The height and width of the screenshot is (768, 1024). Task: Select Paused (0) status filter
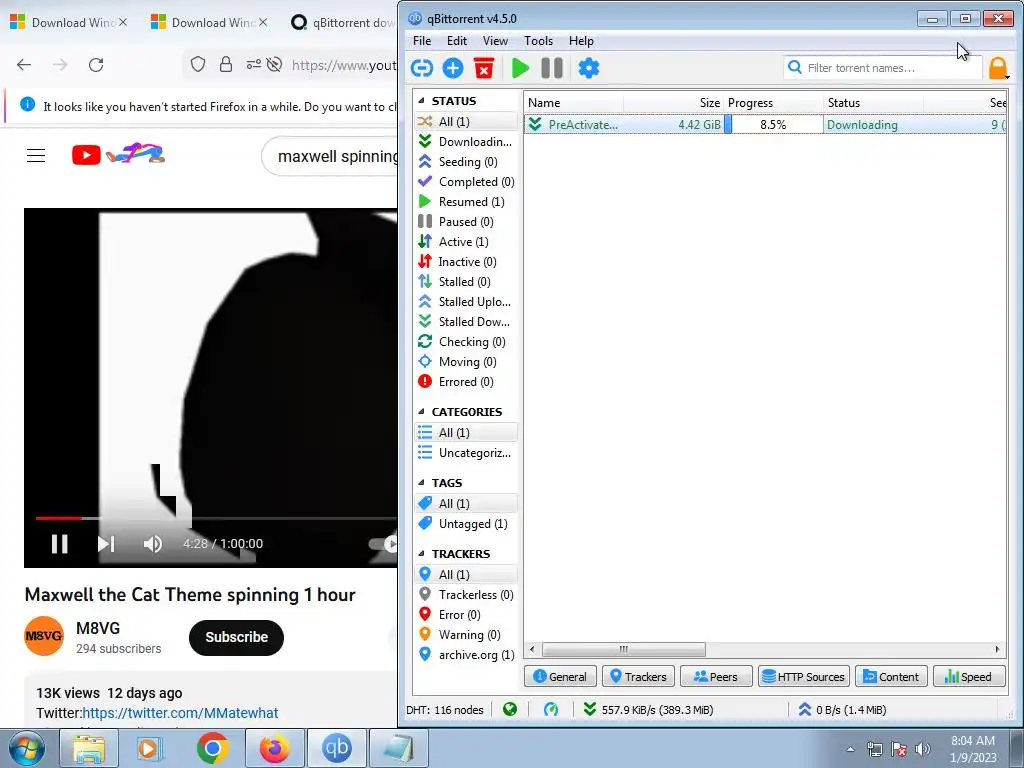pos(466,221)
